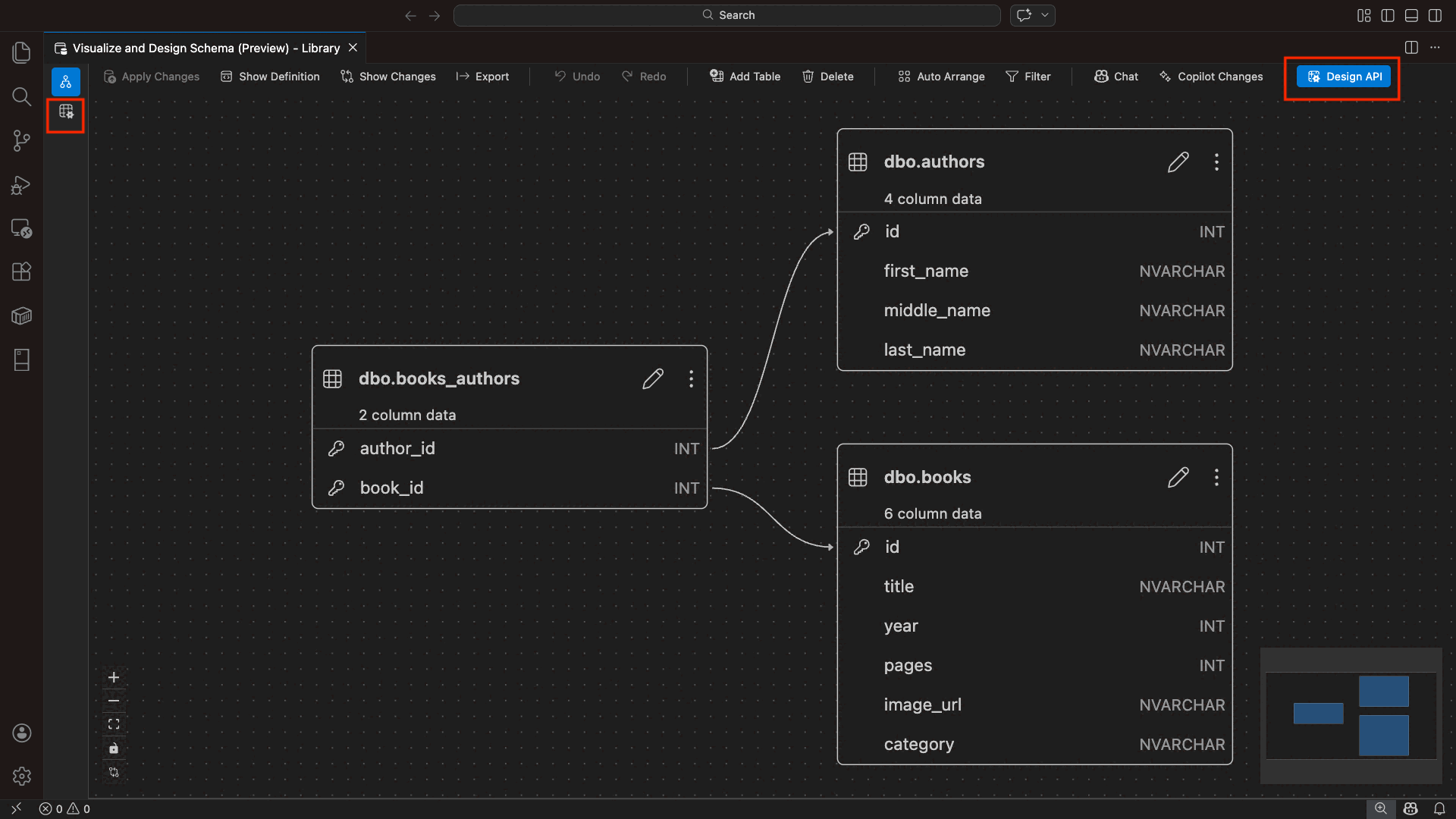Click the minimap overview thumbnail
1456x819 pixels.
(1351, 715)
